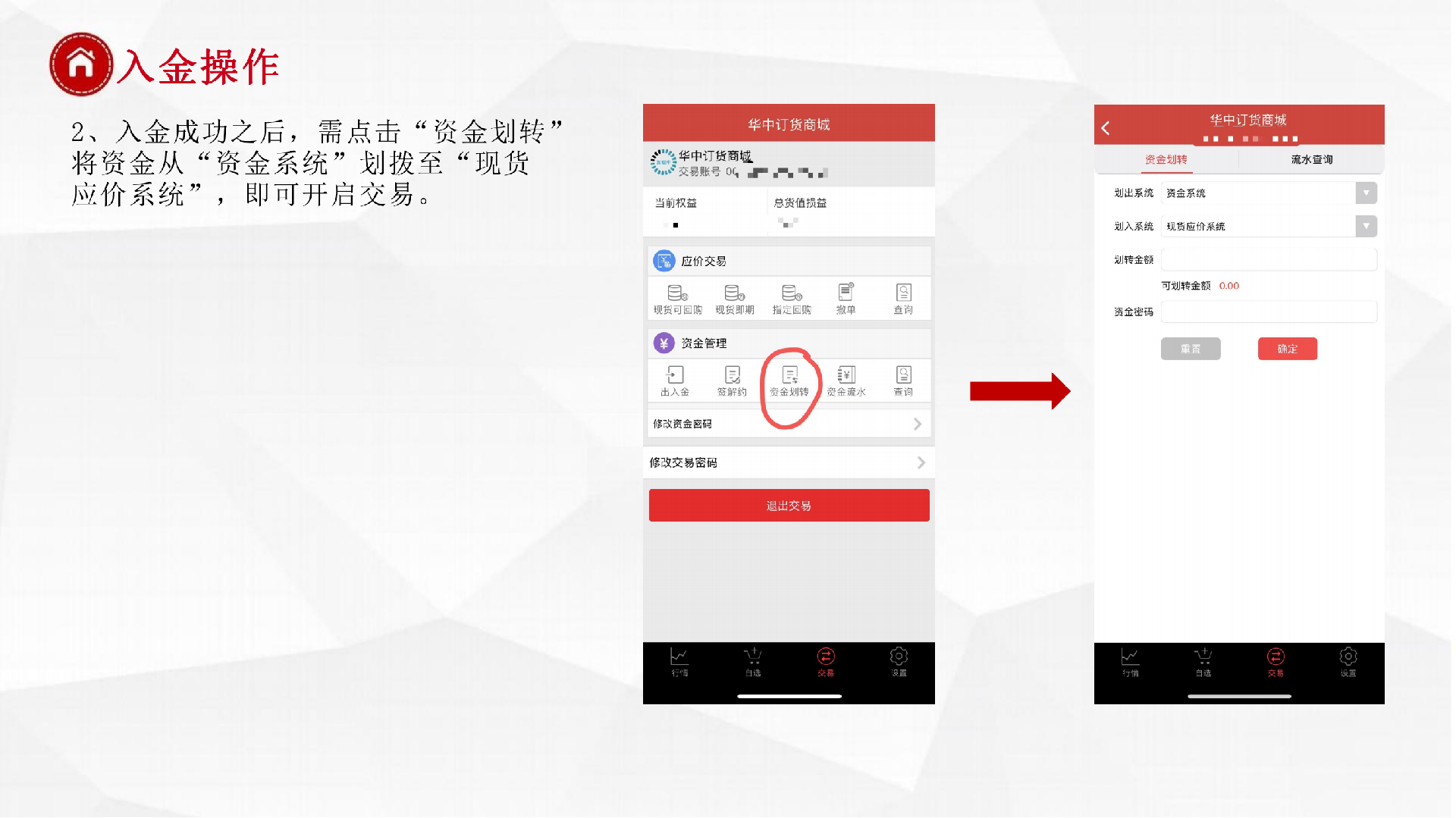The image size is (1456, 818).
Task: Open the 修改交易密码 row chevron
Action: pos(921,462)
